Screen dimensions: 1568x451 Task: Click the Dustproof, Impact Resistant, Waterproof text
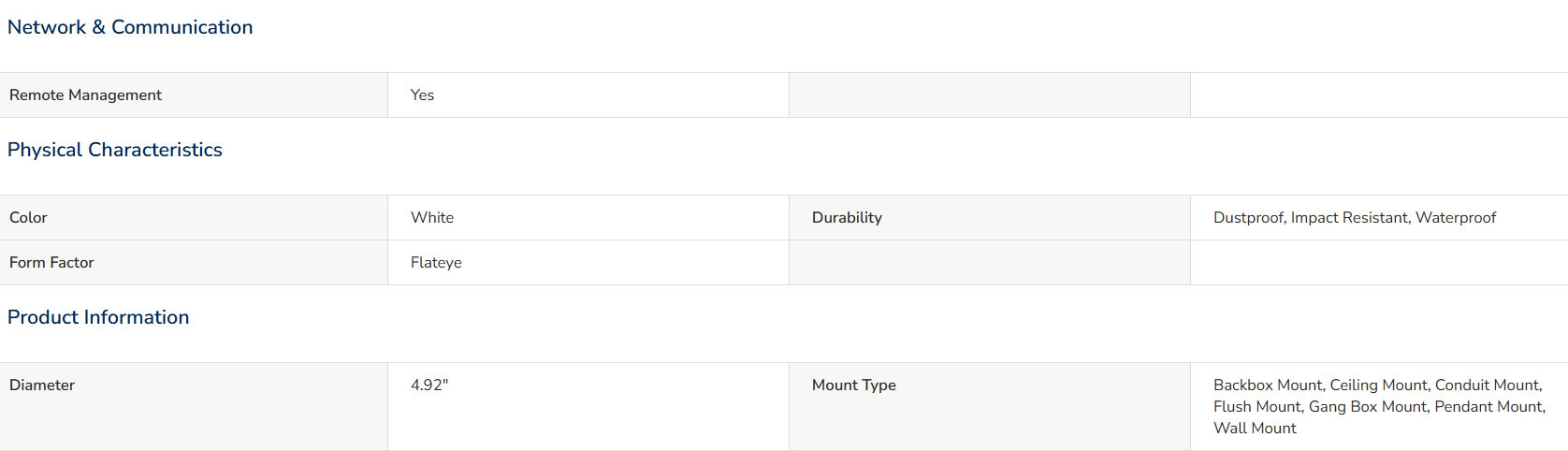coord(1355,218)
